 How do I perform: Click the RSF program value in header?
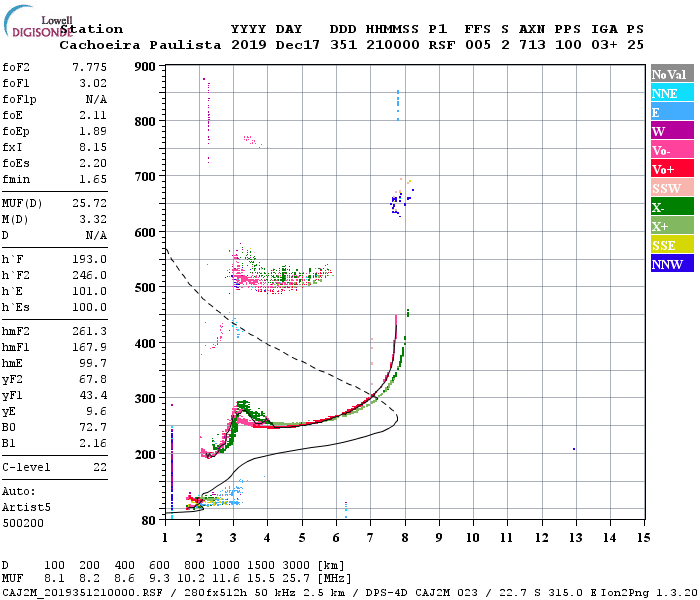coord(442,45)
